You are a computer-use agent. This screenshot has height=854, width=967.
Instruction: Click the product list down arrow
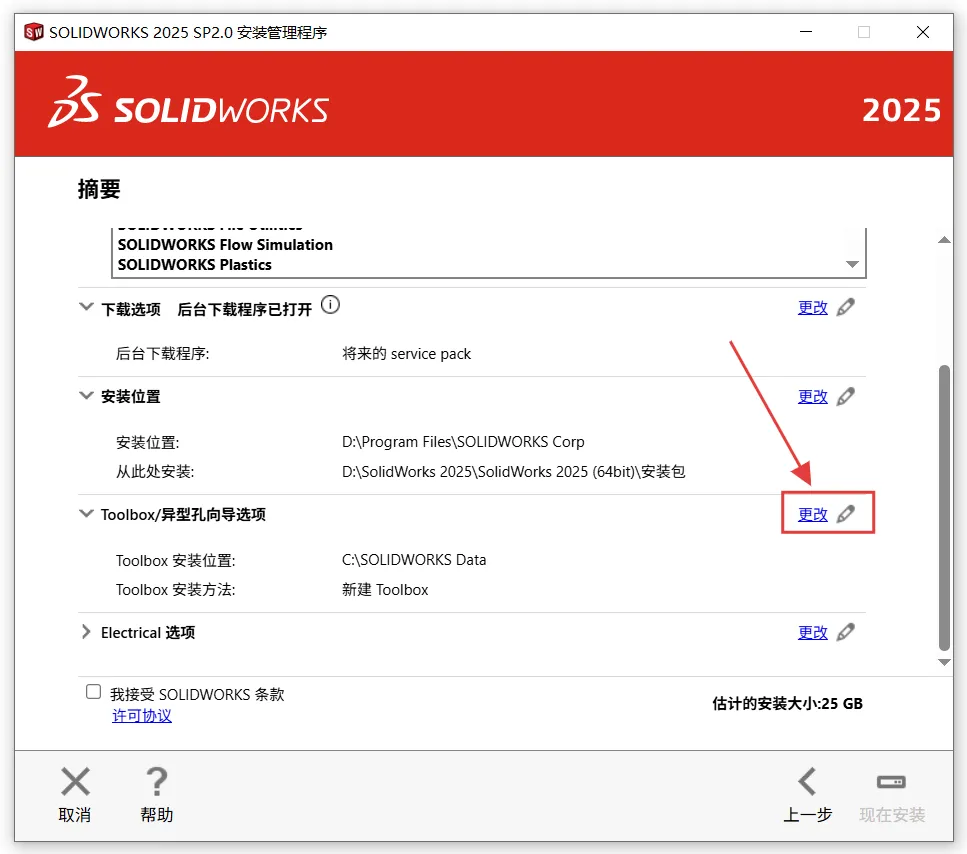tap(852, 264)
